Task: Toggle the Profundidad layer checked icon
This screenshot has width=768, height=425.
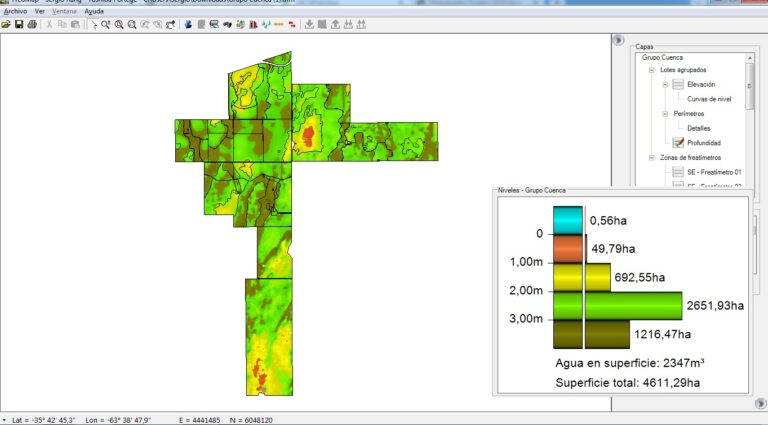Action: tap(677, 143)
